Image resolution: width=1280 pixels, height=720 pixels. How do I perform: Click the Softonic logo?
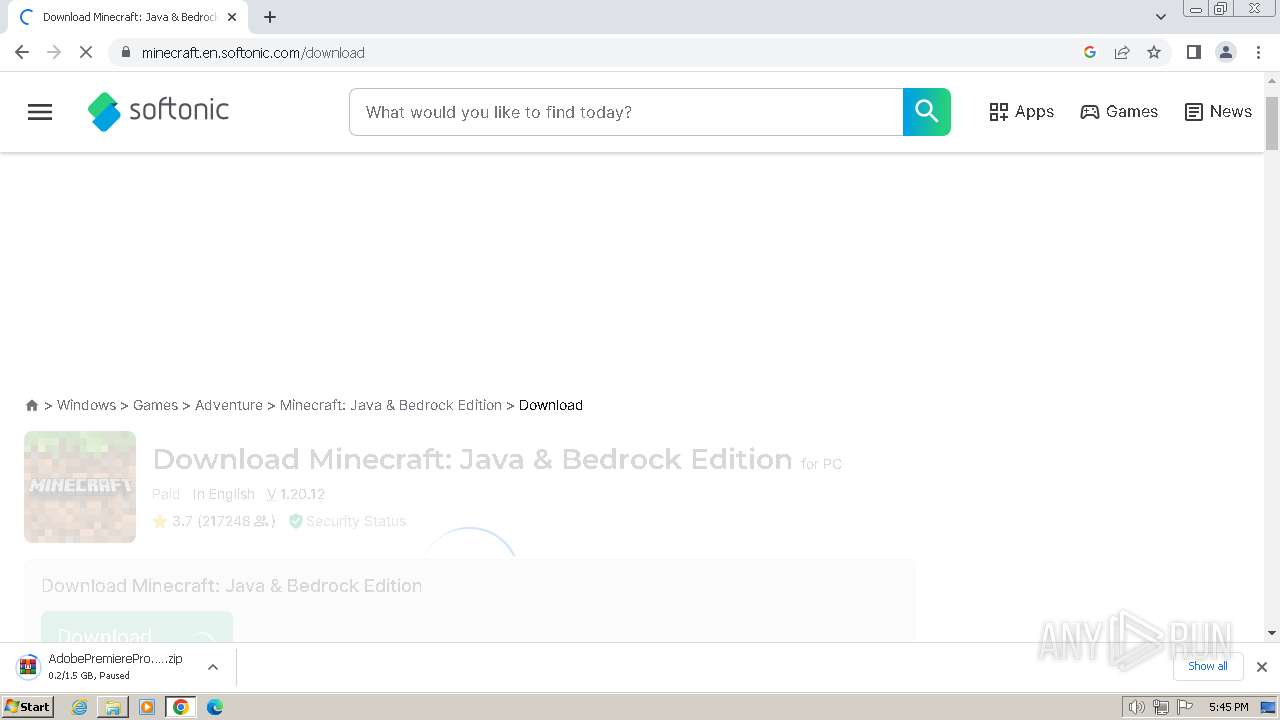click(158, 111)
